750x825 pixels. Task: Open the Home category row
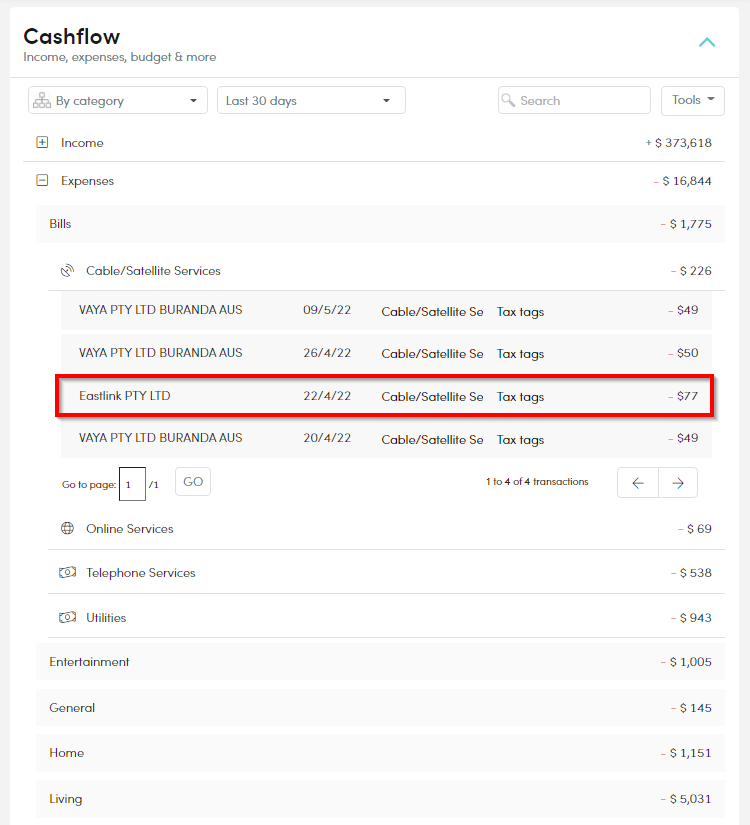click(x=380, y=753)
